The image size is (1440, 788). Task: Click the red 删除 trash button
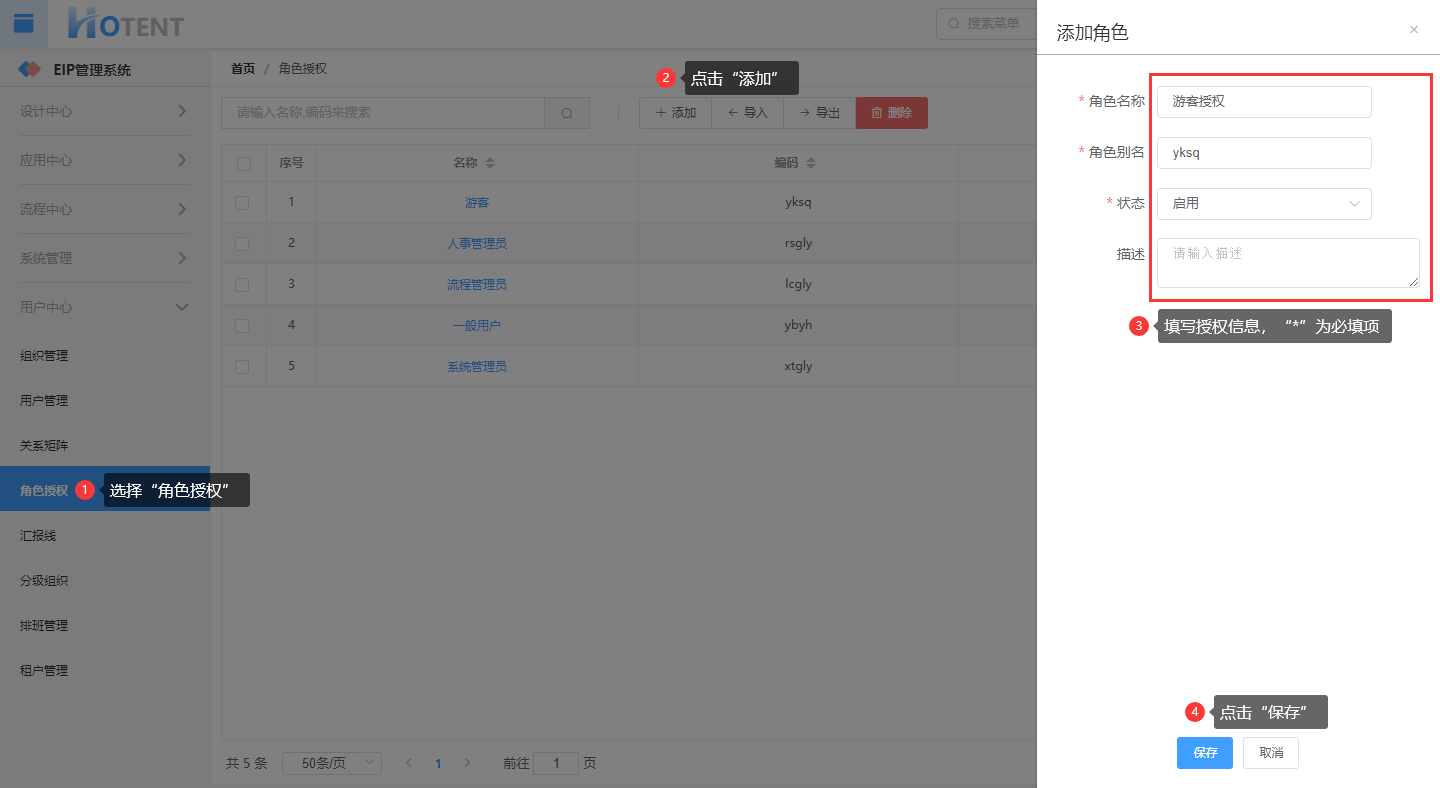[891, 113]
